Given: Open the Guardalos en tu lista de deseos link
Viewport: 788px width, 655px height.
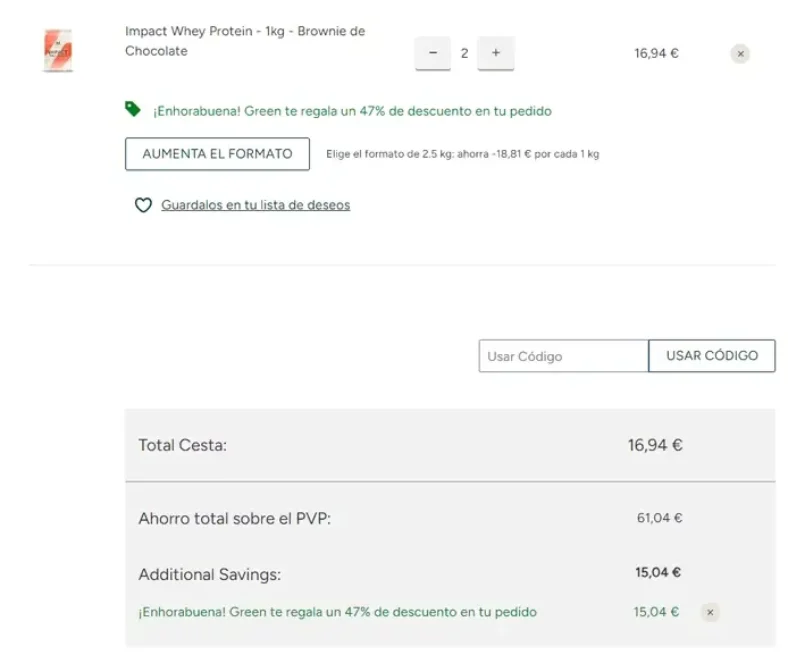Looking at the screenshot, I should 255,206.
